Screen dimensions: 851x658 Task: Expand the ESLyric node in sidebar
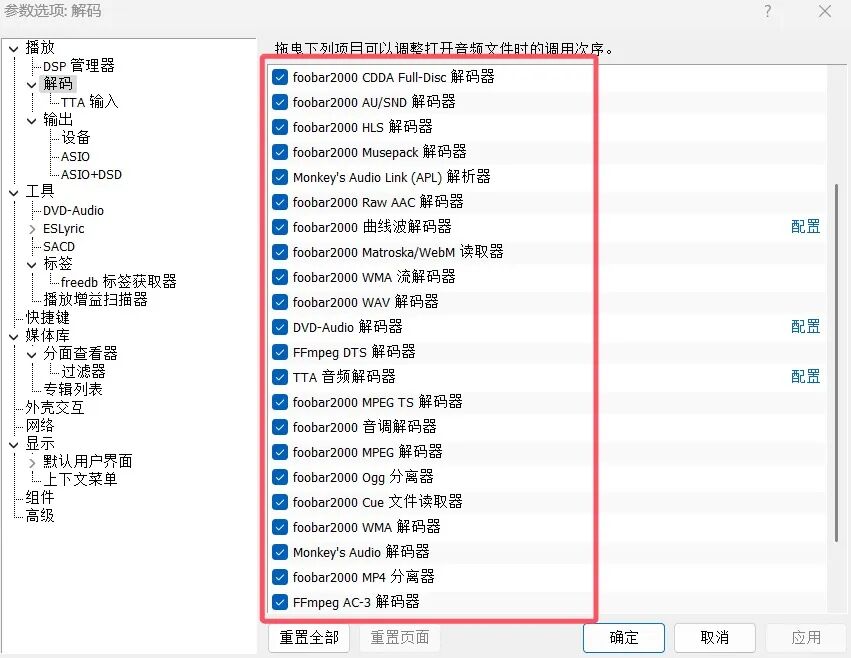tap(31, 228)
